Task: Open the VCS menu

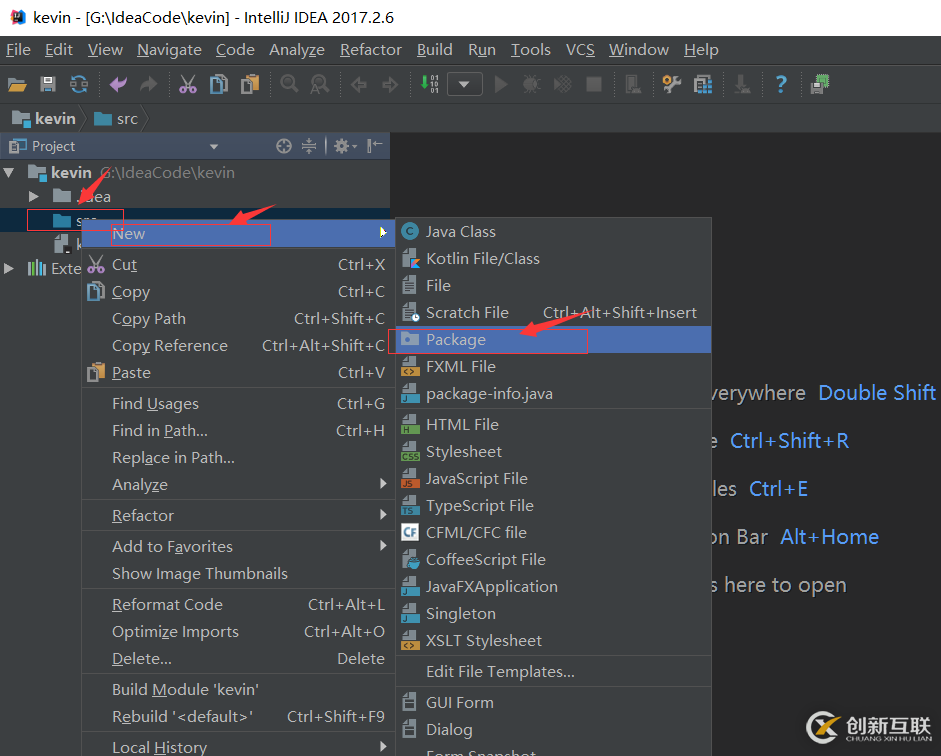Action: click(x=579, y=49)
